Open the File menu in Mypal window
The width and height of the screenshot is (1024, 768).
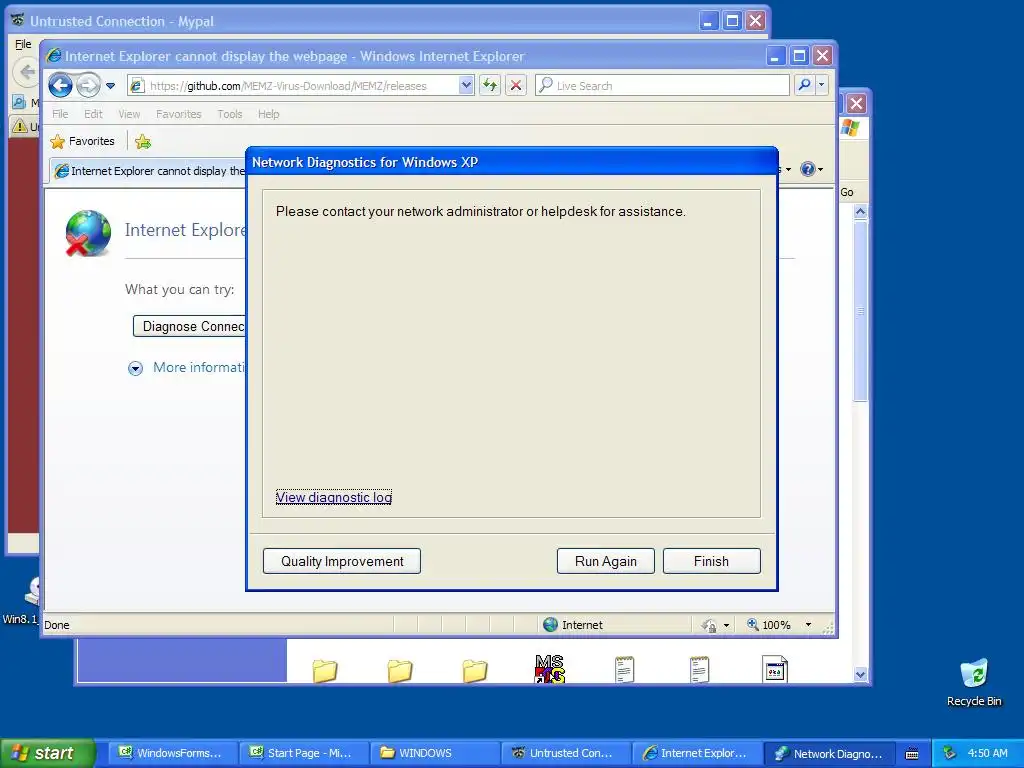(23, 44)
